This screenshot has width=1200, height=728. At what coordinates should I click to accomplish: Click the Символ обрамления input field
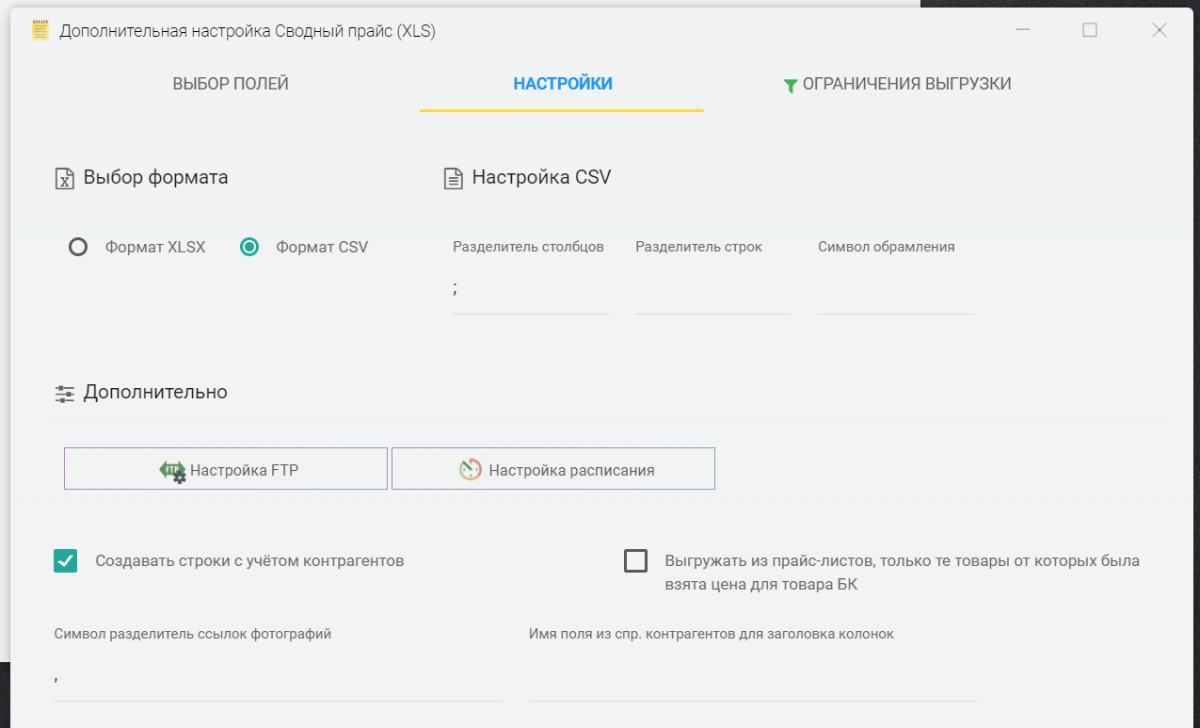pyautogui.click(x=895, y=291)
